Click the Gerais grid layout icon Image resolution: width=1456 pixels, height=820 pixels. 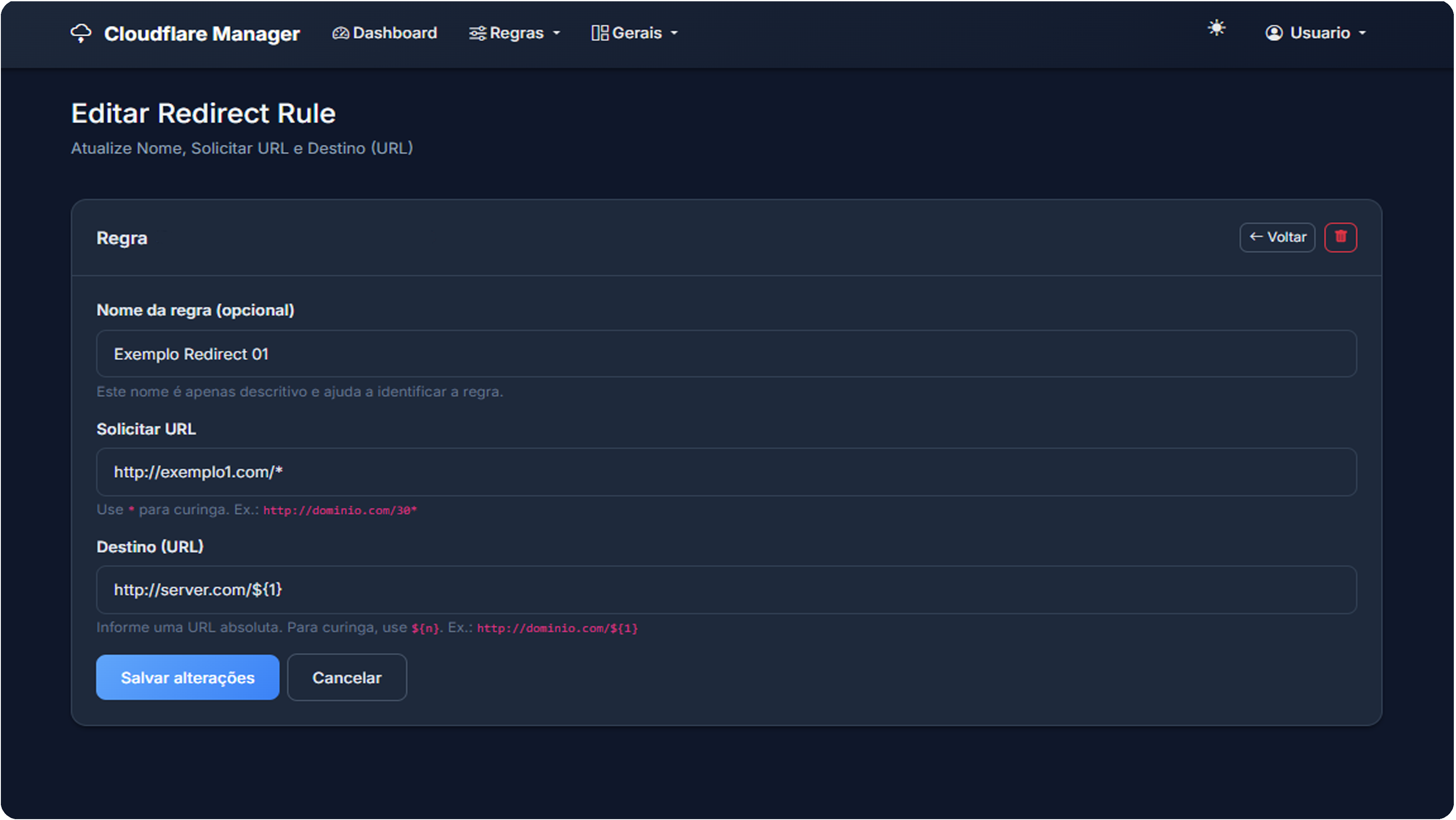point(600,33)
